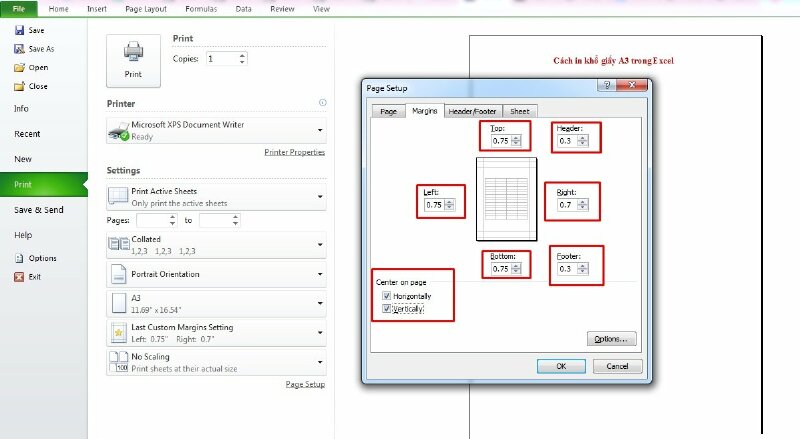800x439 pixels.
Task: Open the View ribbon tab
Action: click(321, 9)
